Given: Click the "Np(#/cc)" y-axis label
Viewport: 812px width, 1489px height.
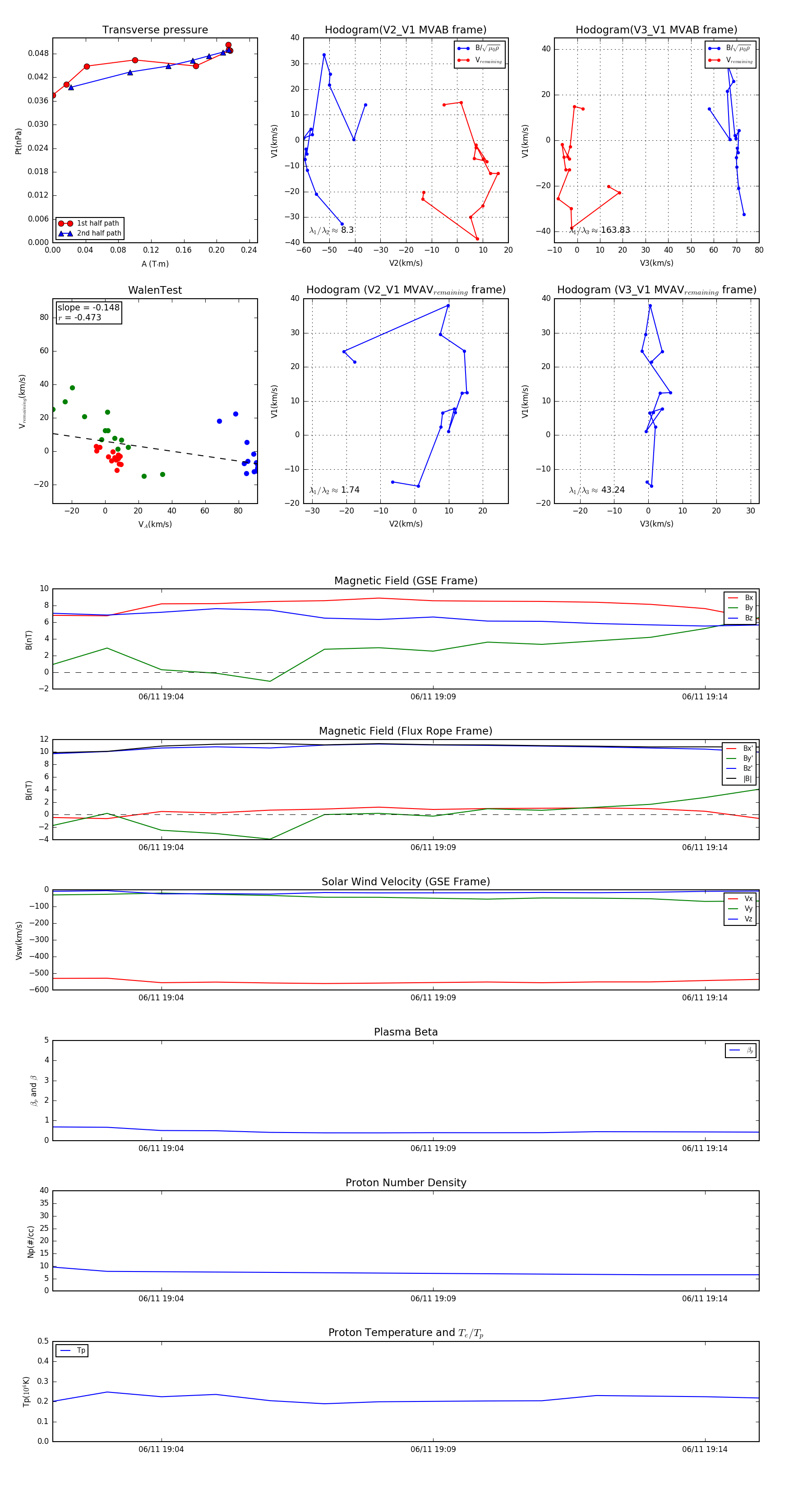Looking at the screenshot, I should (31, 1241).
